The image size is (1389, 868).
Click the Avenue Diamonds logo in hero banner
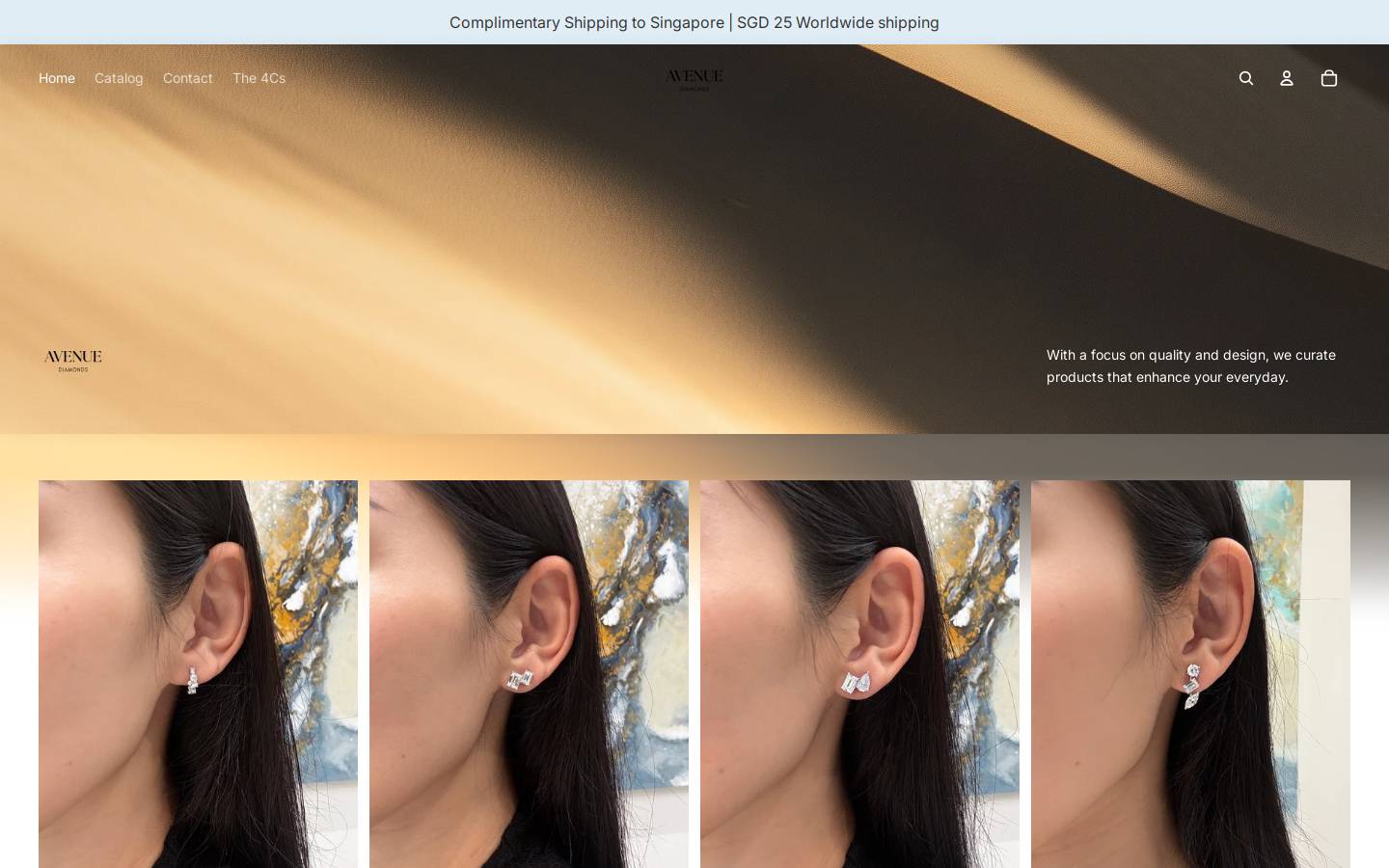[73, 361]
